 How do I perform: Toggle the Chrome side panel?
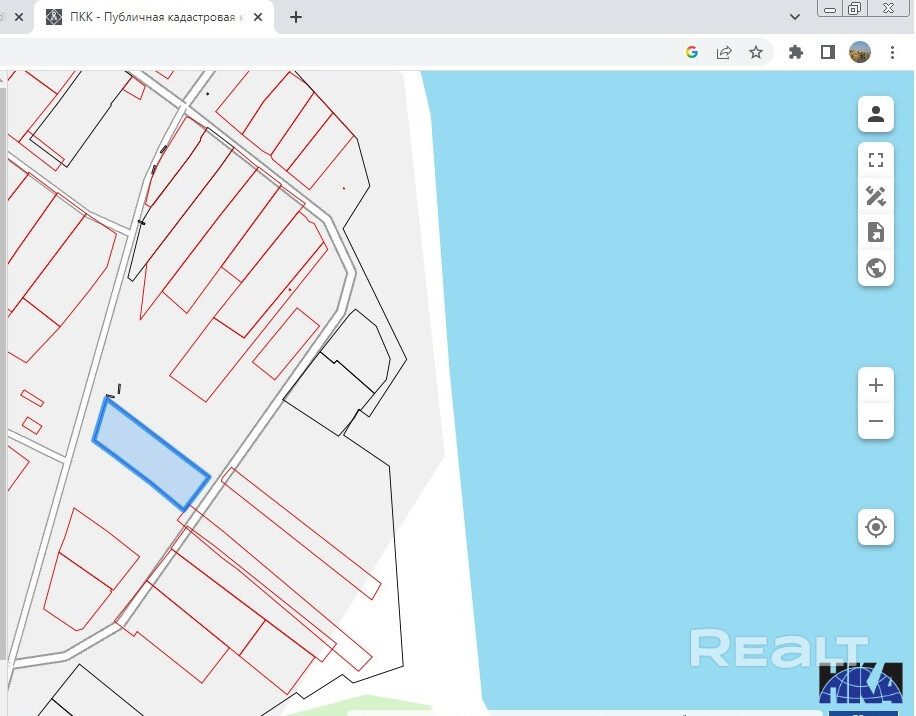[828, 53]
